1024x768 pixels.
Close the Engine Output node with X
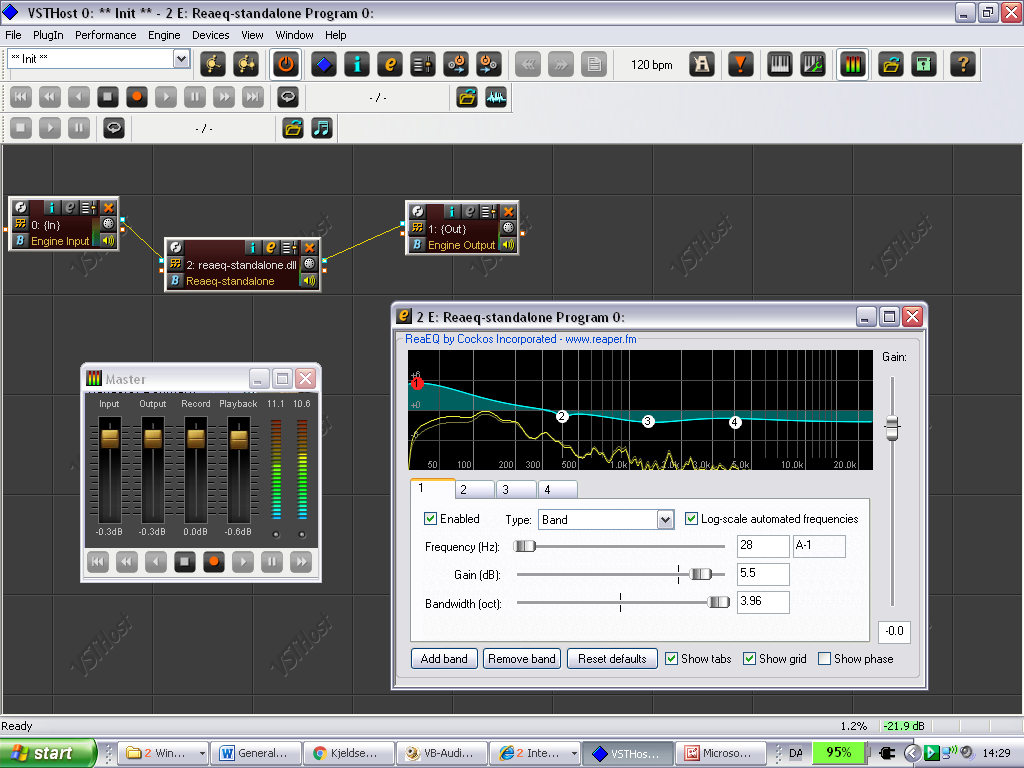click(509, 211)
